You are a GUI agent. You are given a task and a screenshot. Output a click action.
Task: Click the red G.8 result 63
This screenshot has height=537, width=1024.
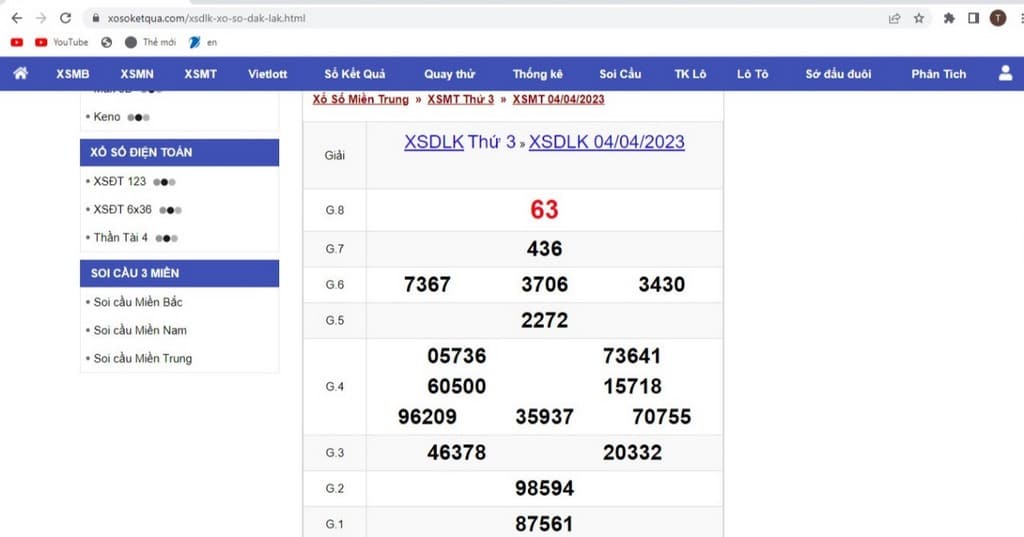pos(544,210)
